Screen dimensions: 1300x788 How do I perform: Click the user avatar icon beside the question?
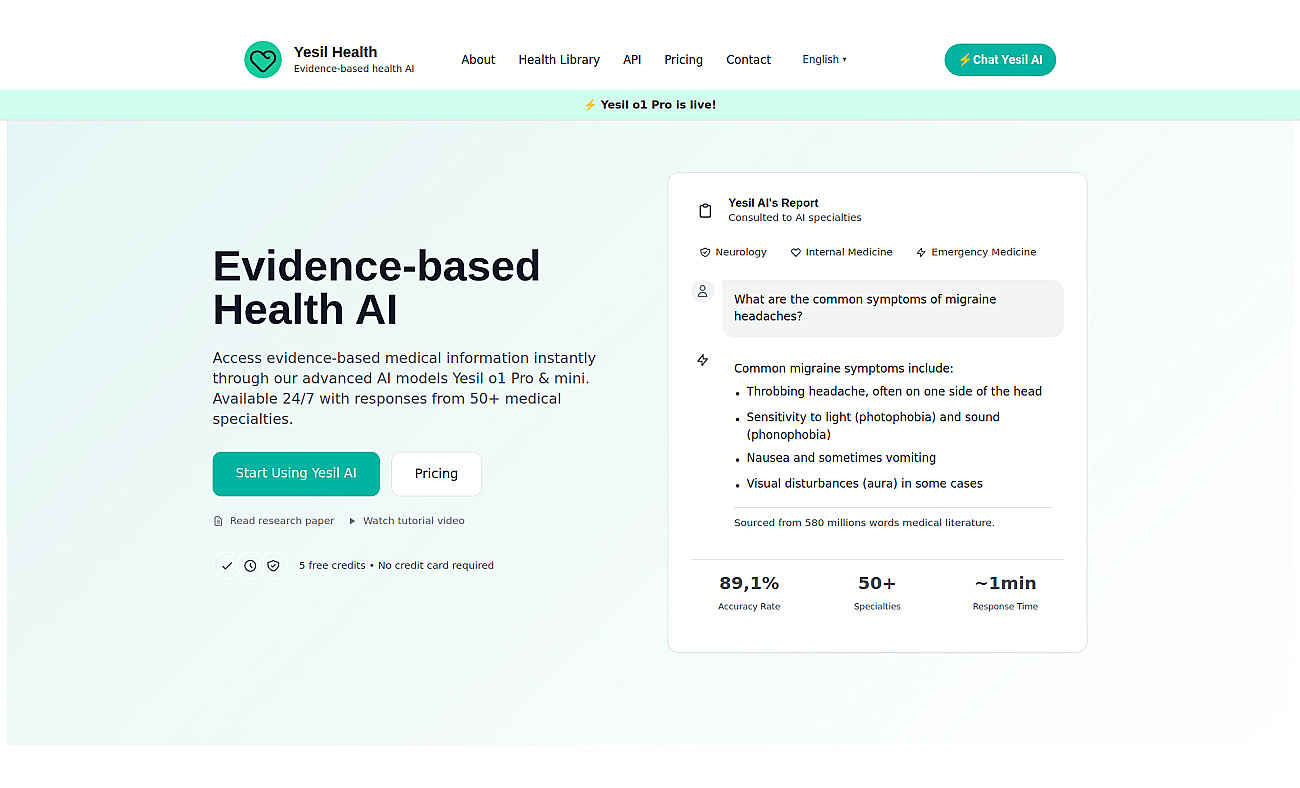tap(703, 291)
